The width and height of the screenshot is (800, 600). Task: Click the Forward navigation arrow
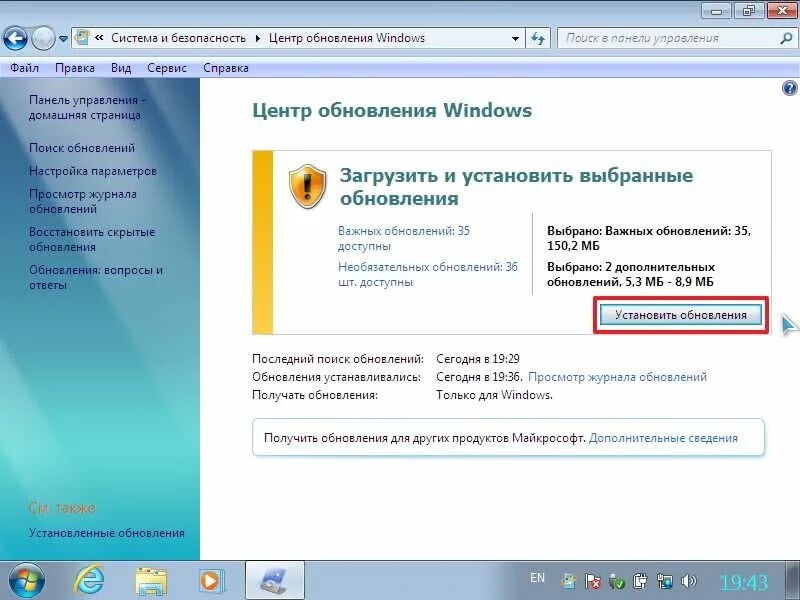coord(43,38)
